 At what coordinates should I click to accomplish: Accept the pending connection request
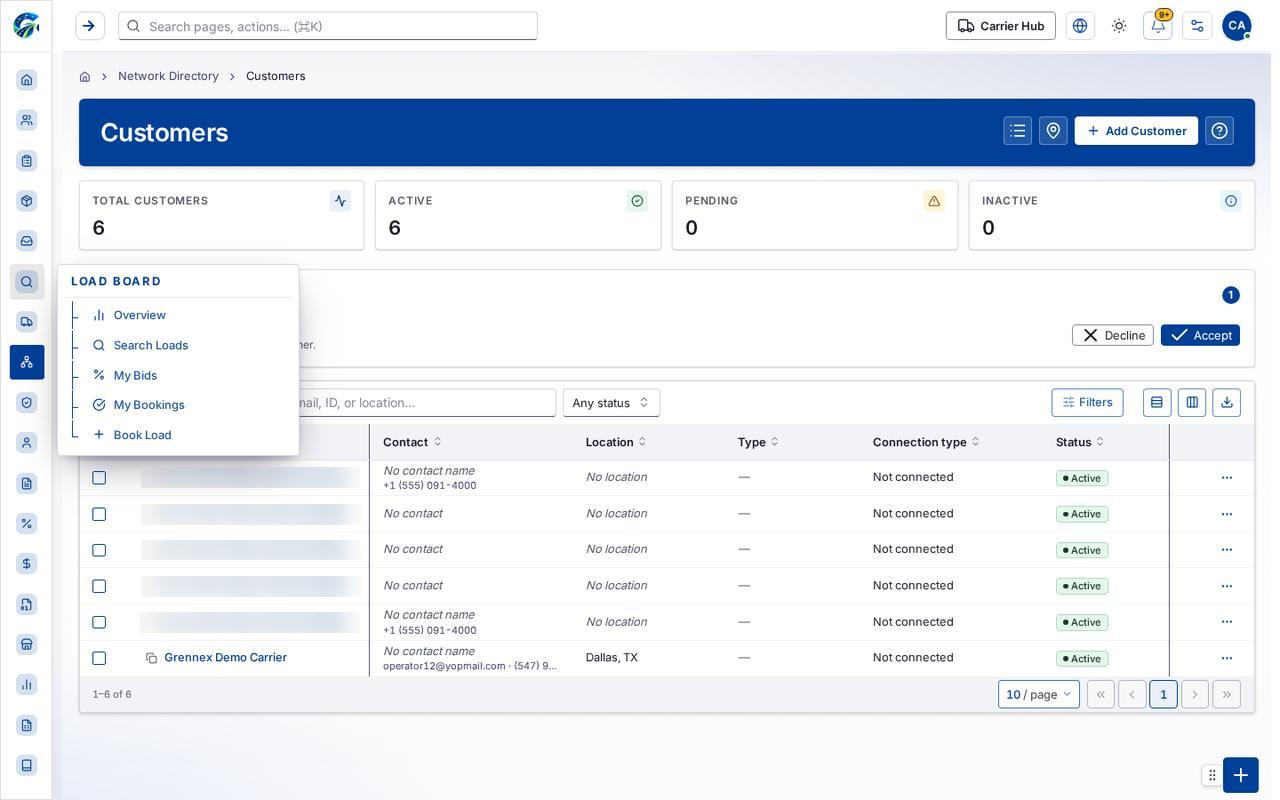click(x=1200, y=335)
